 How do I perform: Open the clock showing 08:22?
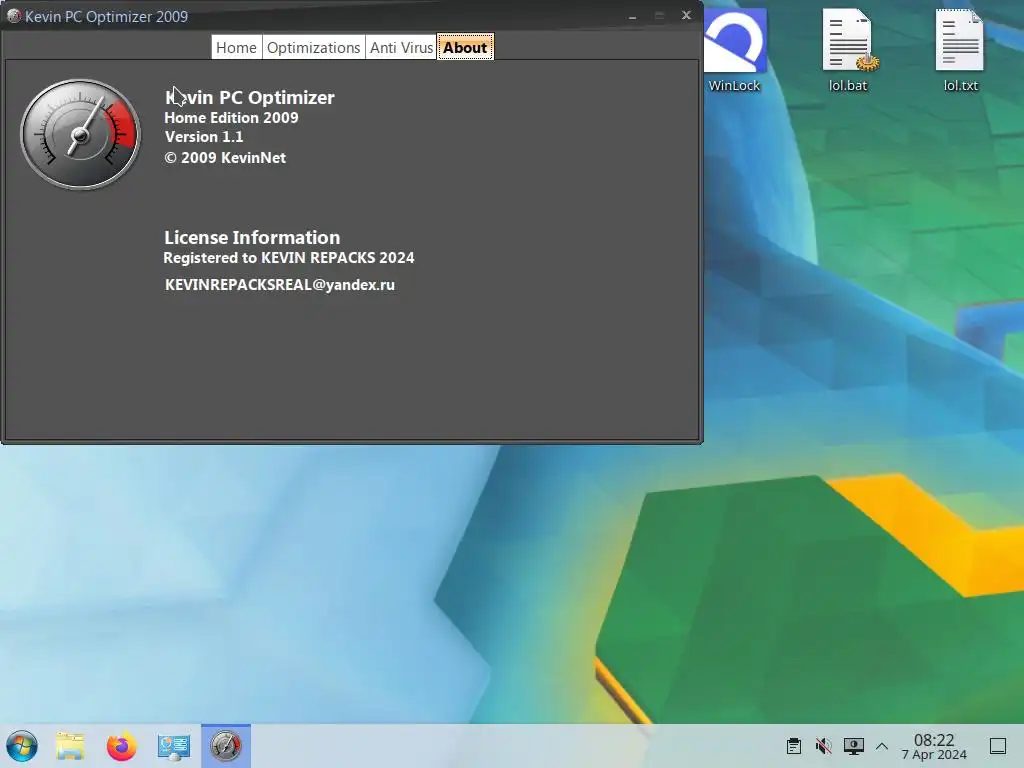pyautogui.click(x=934, y=746)
